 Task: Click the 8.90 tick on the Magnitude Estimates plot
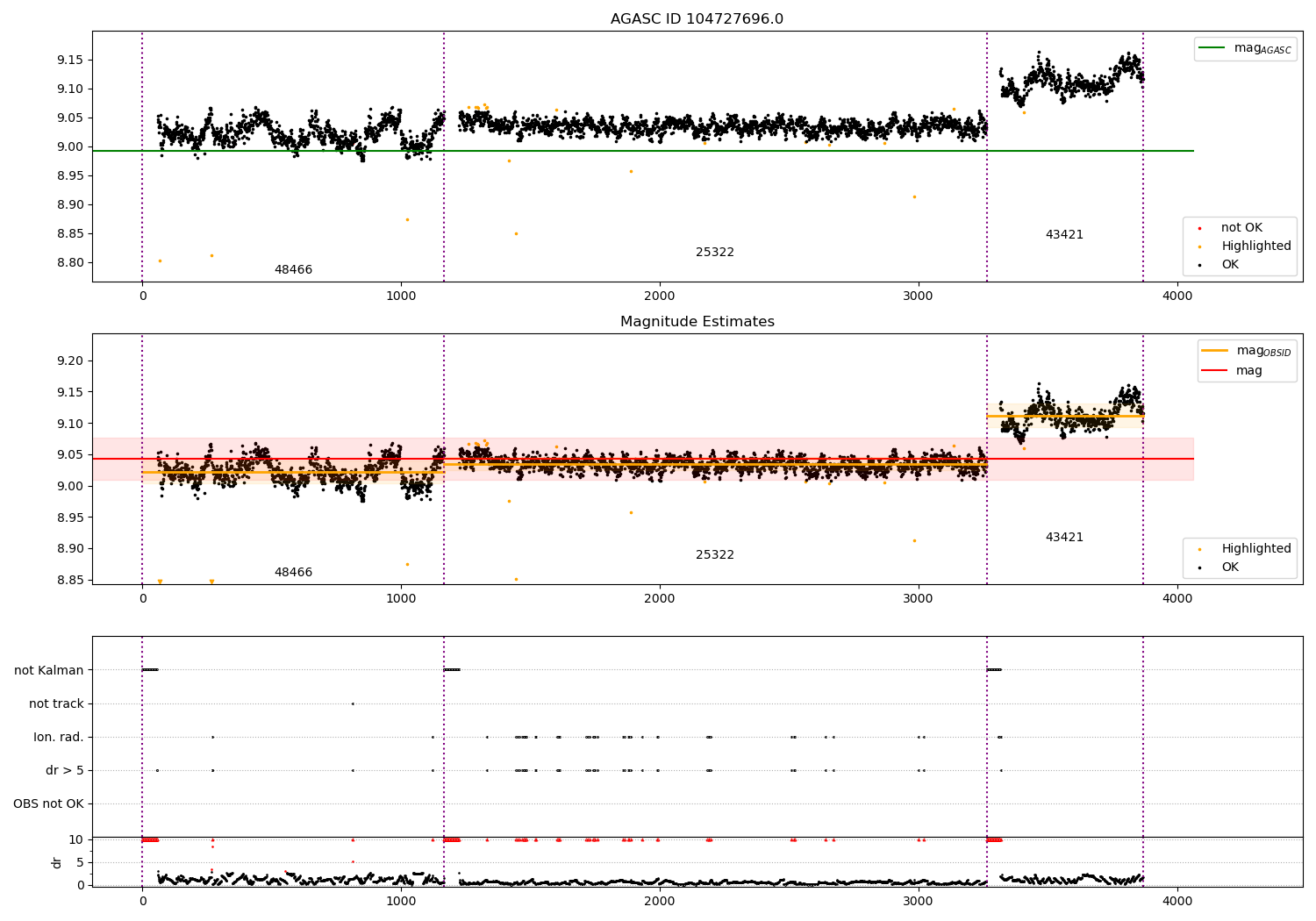[70, 549]
